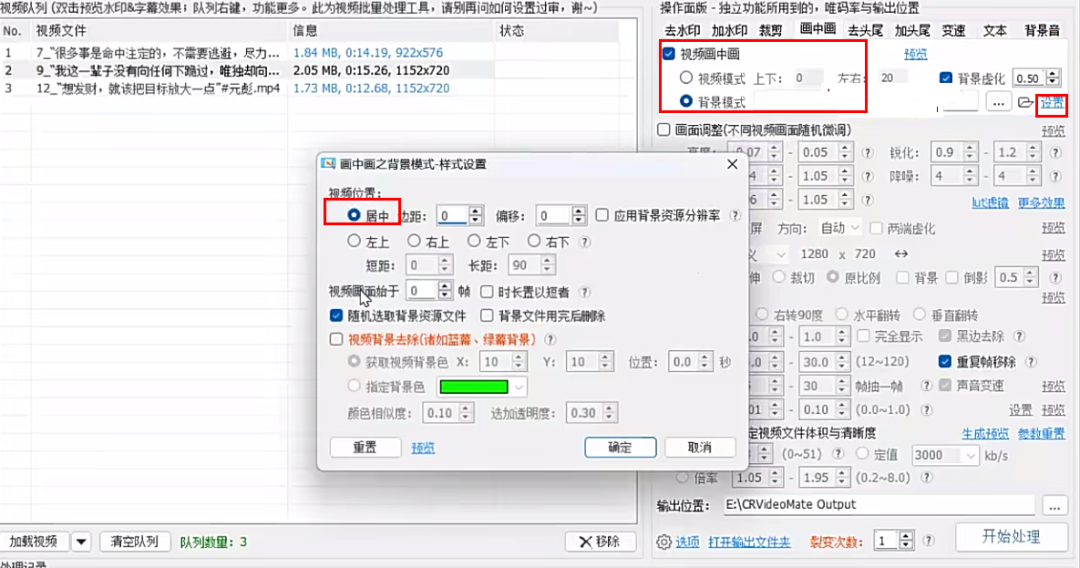Switch to the 变速 tab
This screenshot has height=568, width=1080.
pos(954,30)
